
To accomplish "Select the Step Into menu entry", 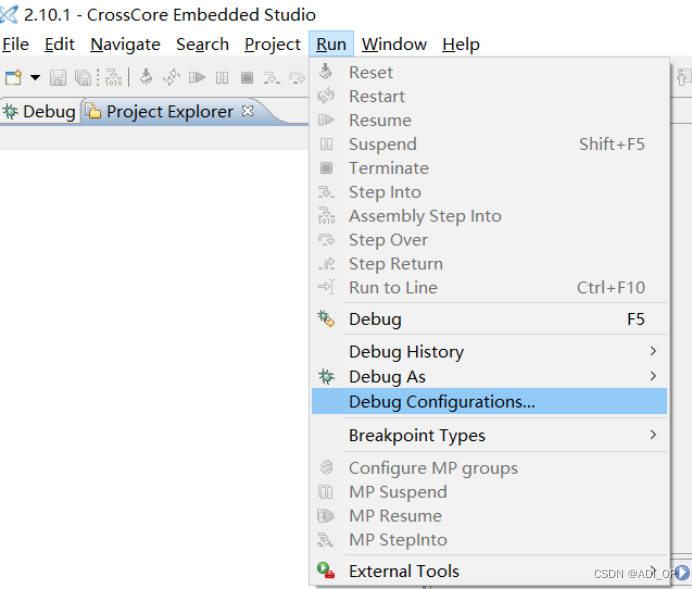I will 489,192.
